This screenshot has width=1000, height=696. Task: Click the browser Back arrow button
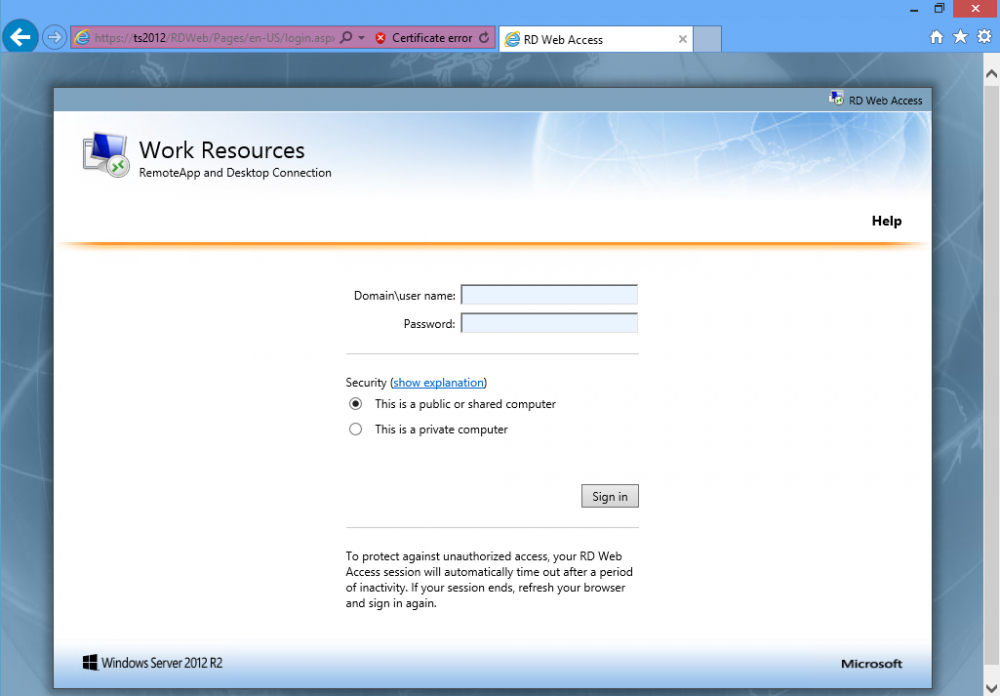20,37
